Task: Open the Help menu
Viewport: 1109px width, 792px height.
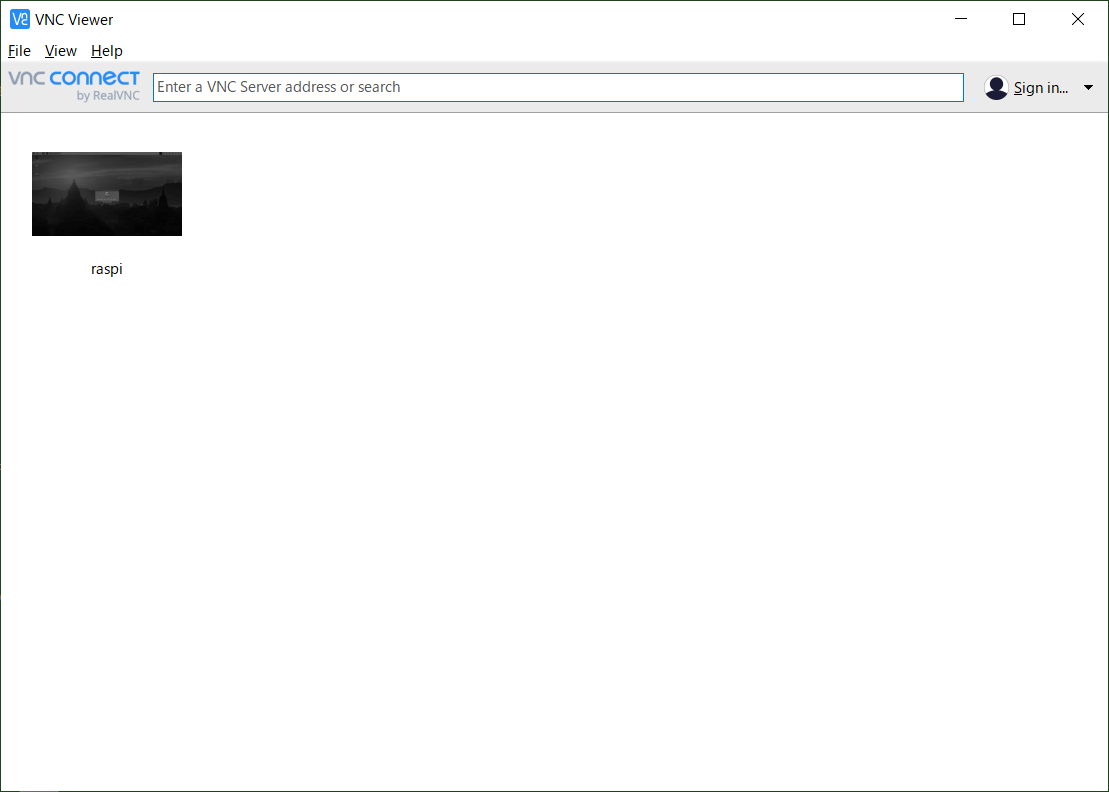Action: tap(107, 51)
